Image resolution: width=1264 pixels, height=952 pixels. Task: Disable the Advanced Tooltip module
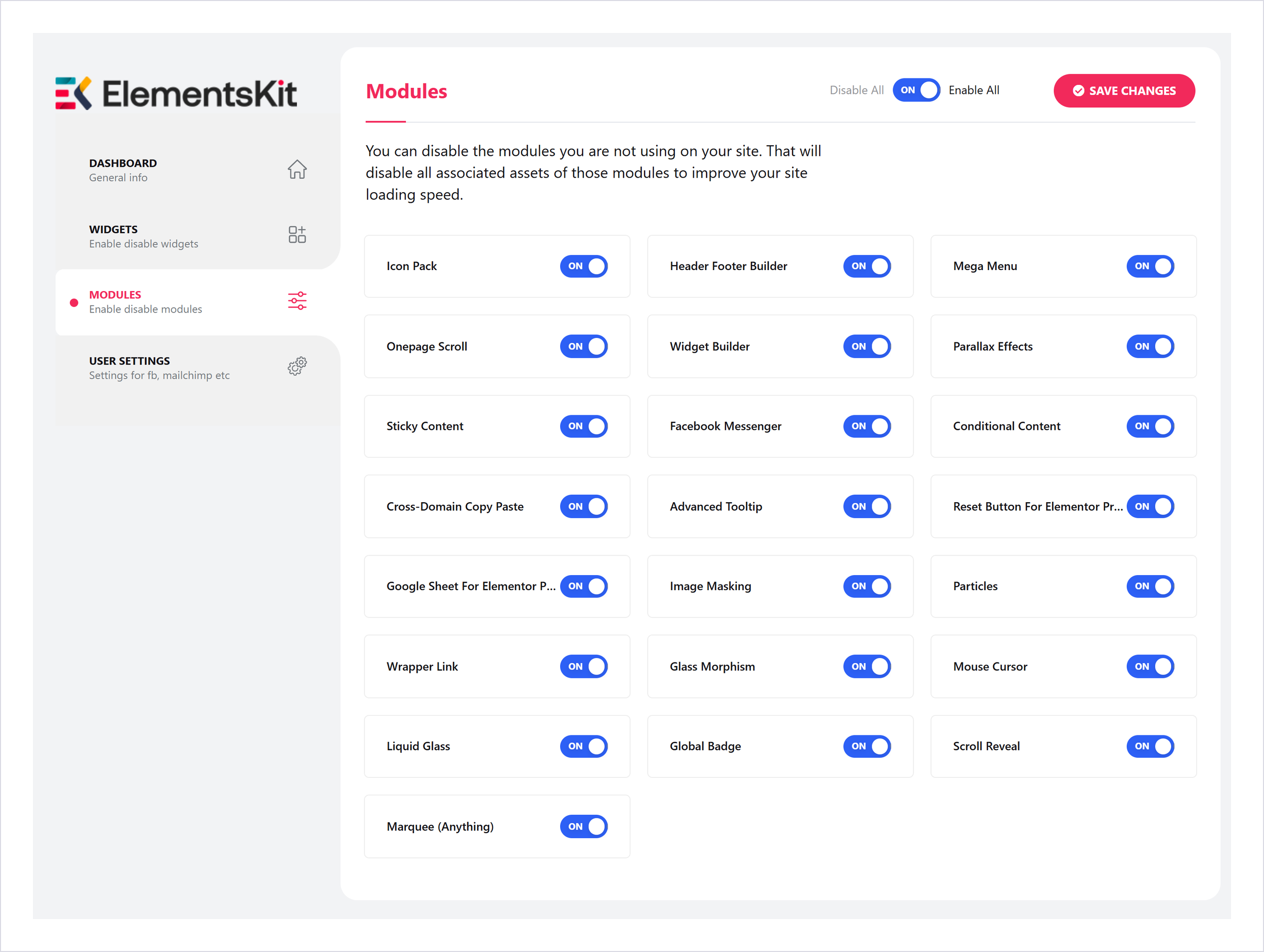866,506
